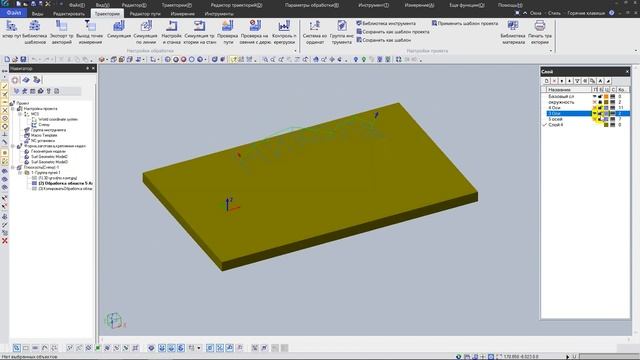
Task: Click the Open file icon in quick toolbar
Action: click(15, 59)
